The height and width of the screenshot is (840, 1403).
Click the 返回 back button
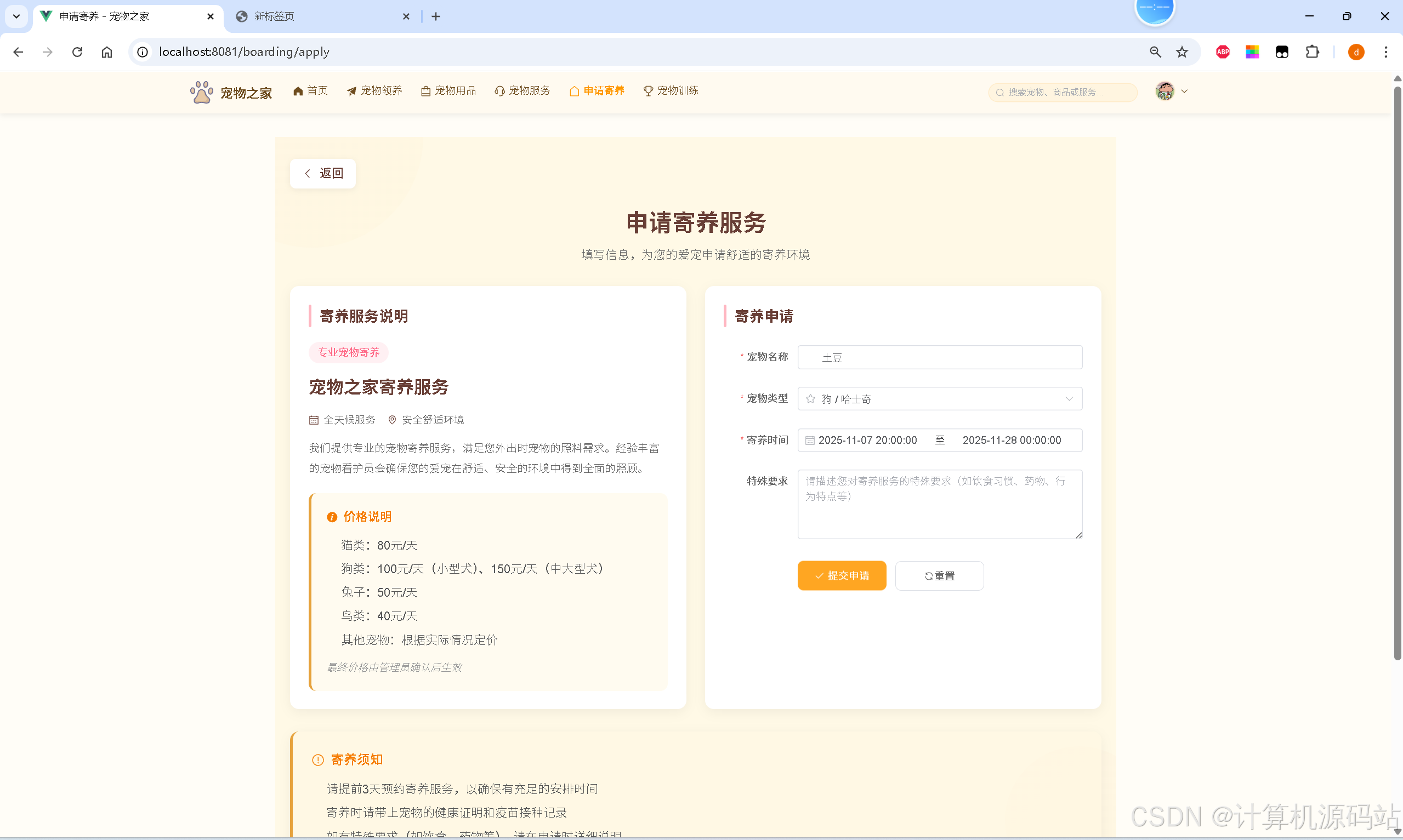click(x=323, y=173)
